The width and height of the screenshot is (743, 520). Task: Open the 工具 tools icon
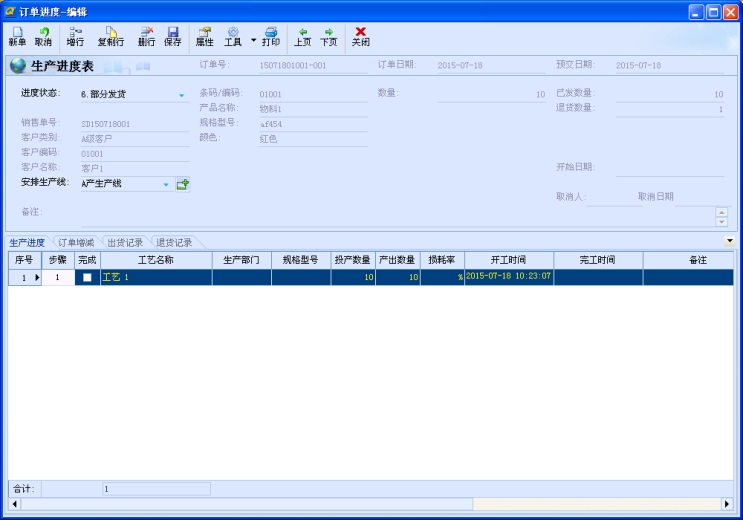pyautogui.click(x=233, y=36)
